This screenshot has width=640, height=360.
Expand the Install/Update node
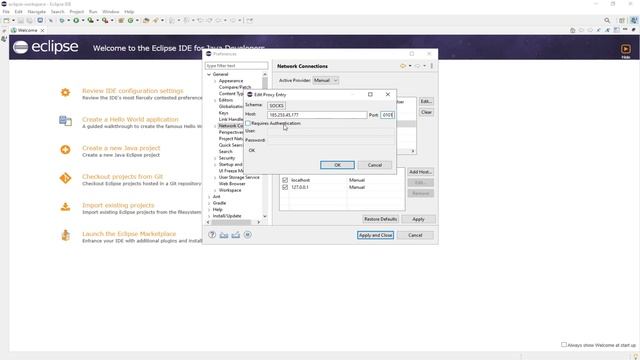click(209, 216)
